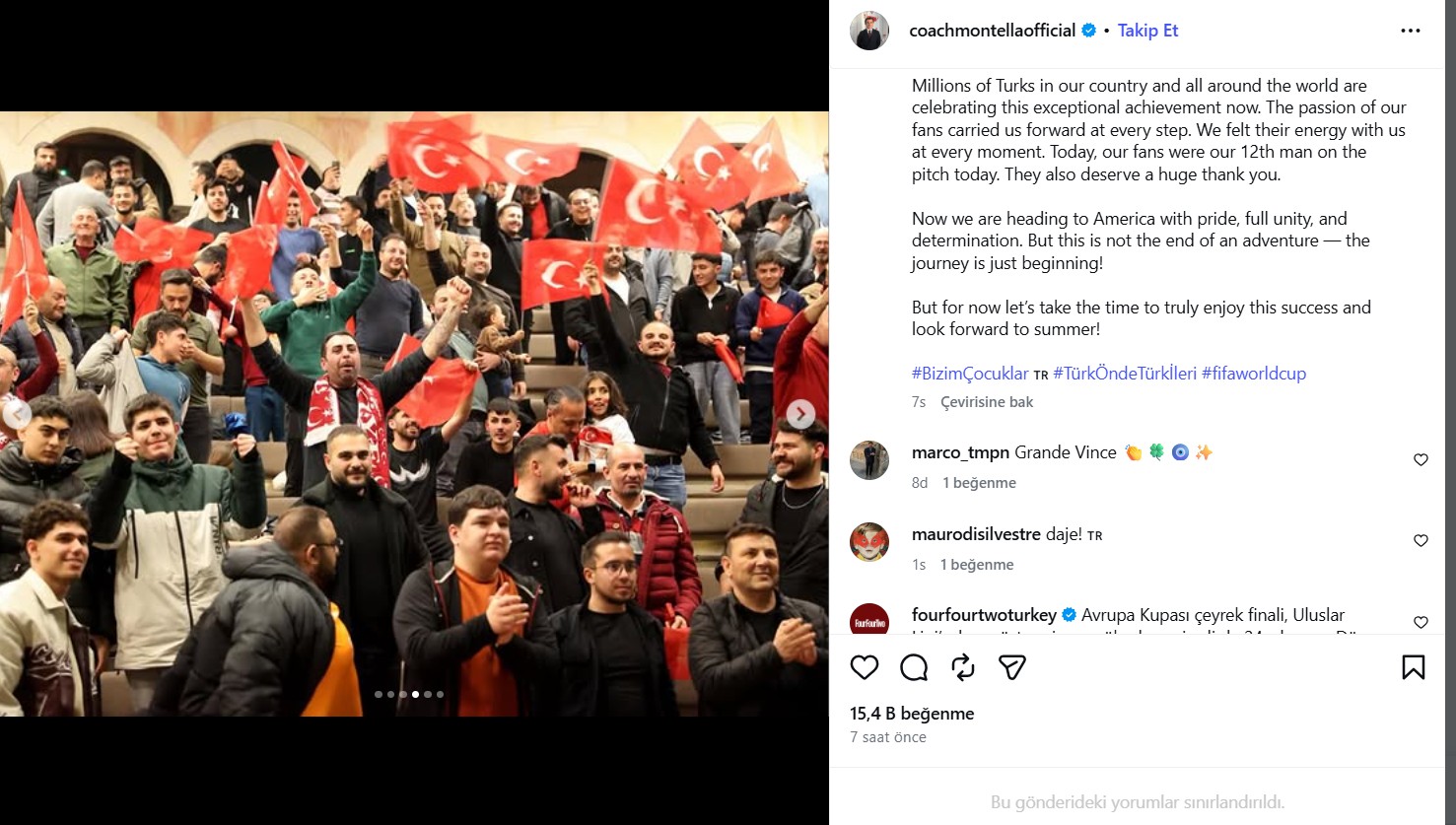Go to next photo with right arrow
The height and width of the screenshot is (825, 1456).
[800, 414]
